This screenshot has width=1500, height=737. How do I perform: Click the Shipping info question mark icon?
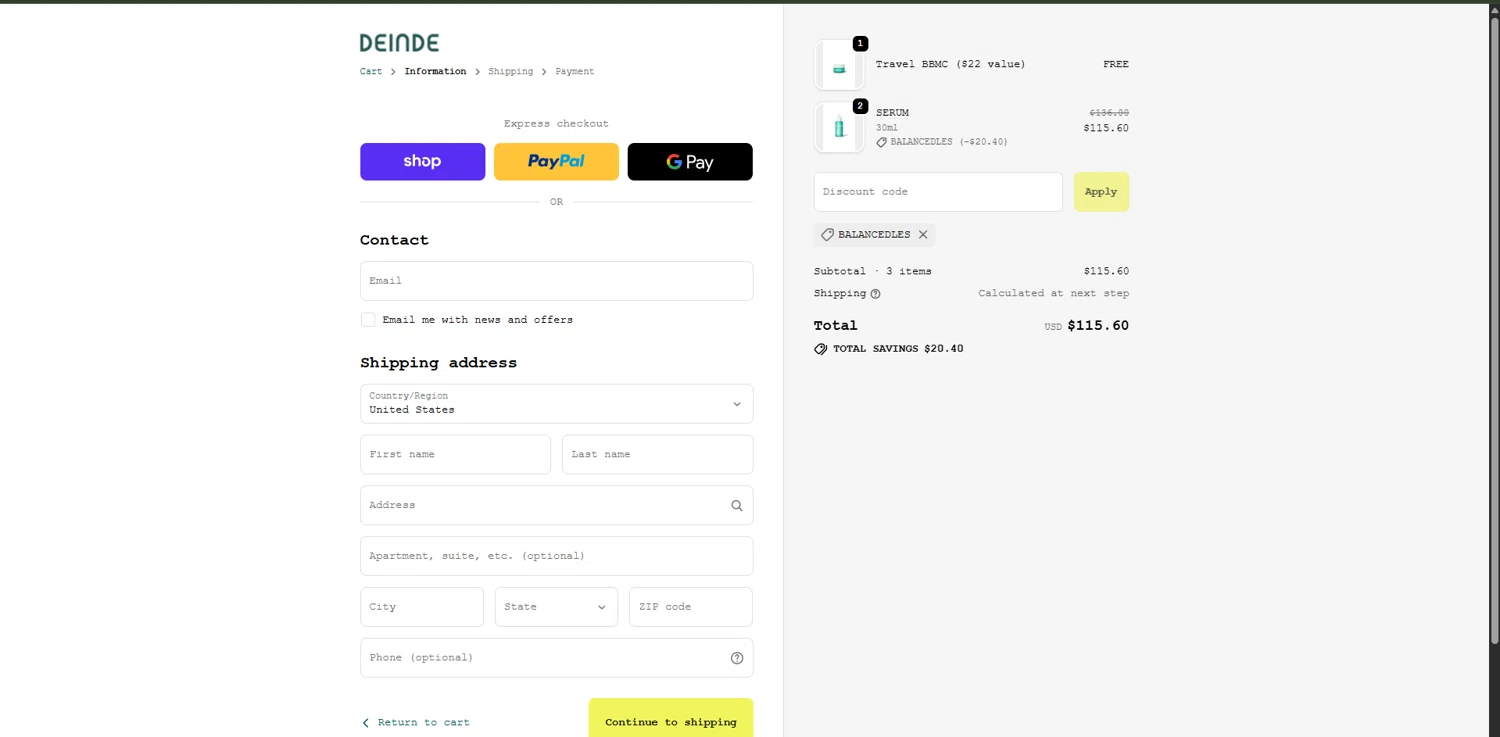click(x=876, y=294)
